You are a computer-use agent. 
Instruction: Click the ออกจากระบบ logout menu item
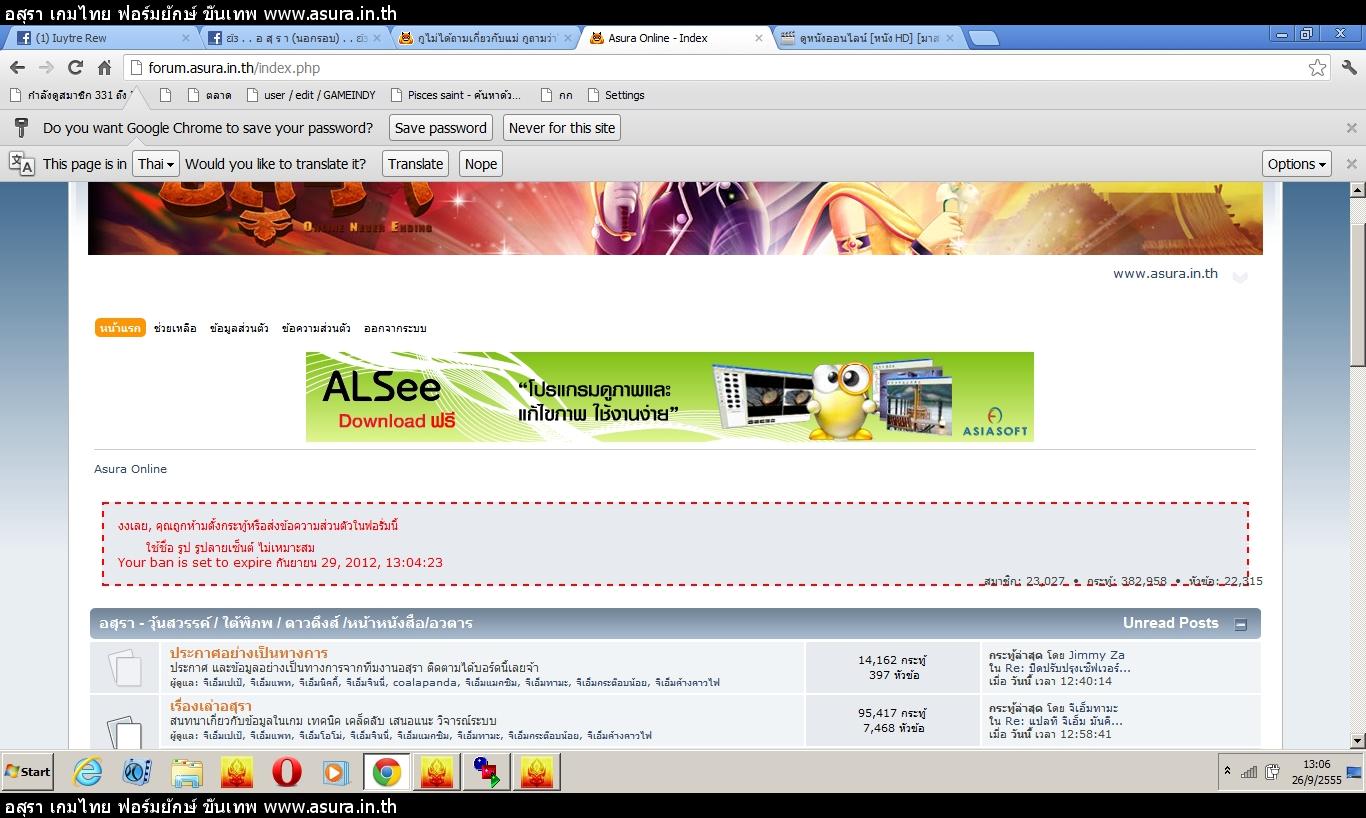click(395, 328)
